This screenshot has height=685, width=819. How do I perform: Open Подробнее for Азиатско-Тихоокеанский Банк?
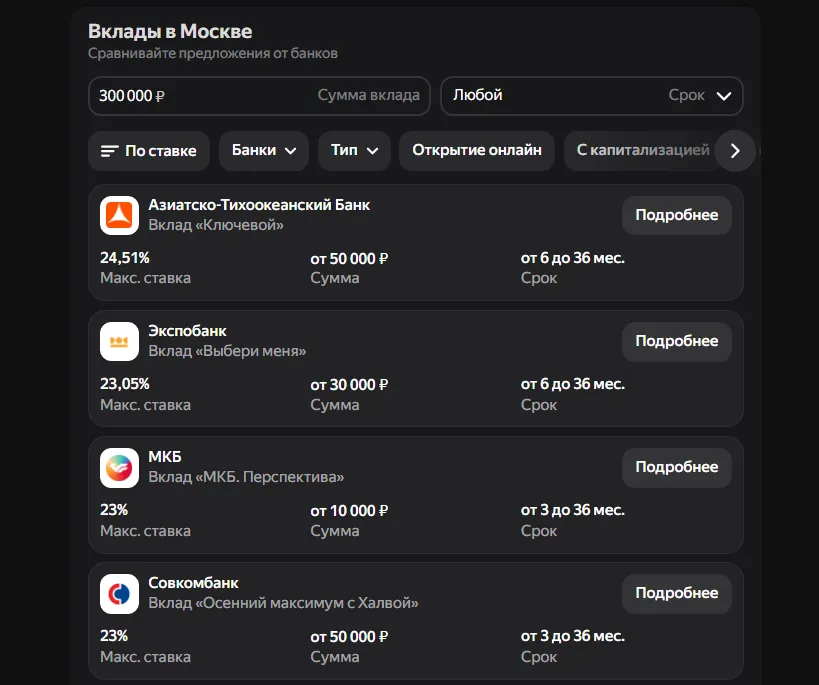(676, 215)
